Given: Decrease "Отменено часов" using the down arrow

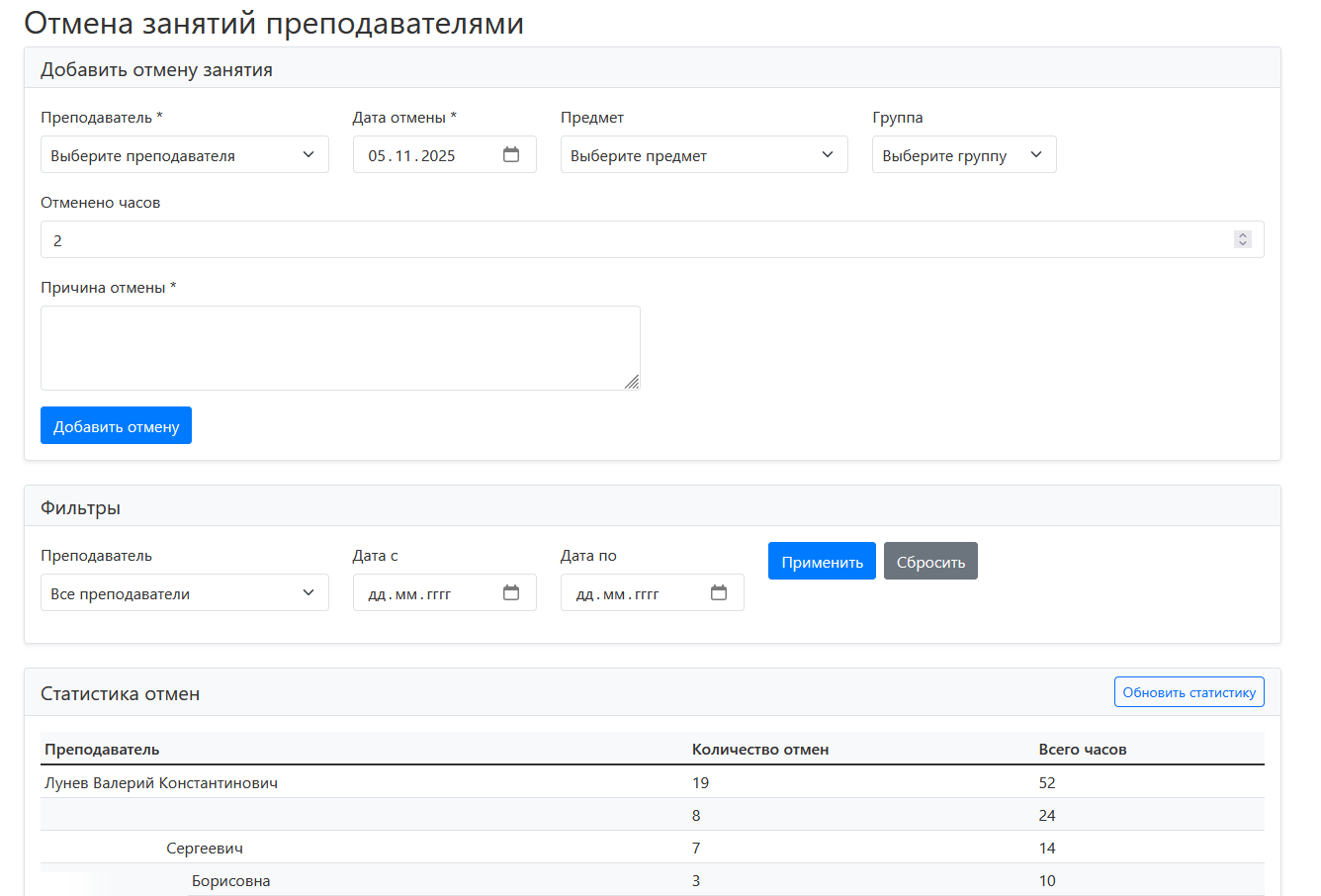Looking at the screenshot, I should [x=1242, y=243].
